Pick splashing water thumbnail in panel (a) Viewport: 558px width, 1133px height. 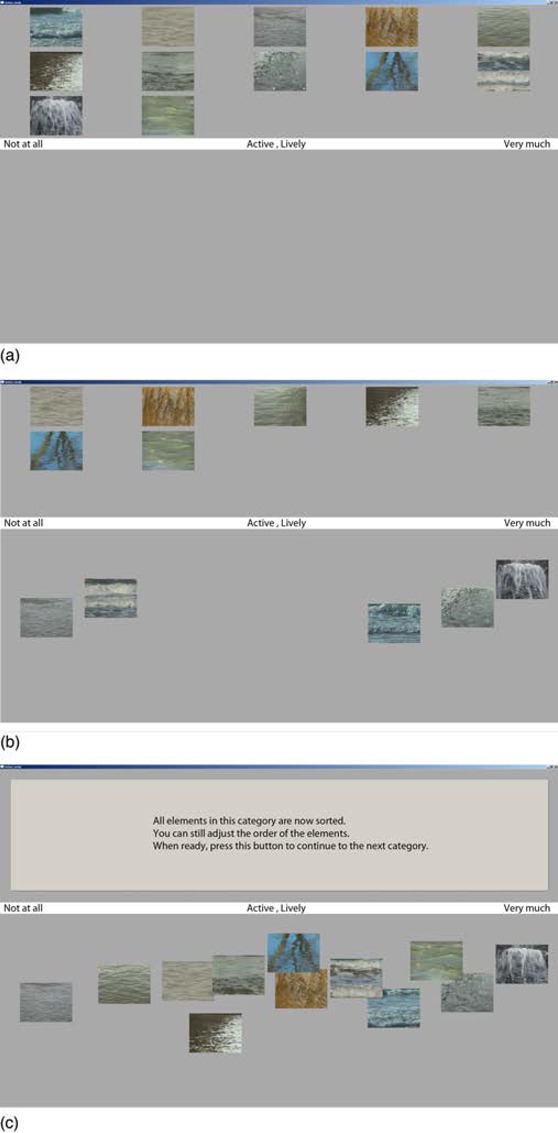coord(280,71)
